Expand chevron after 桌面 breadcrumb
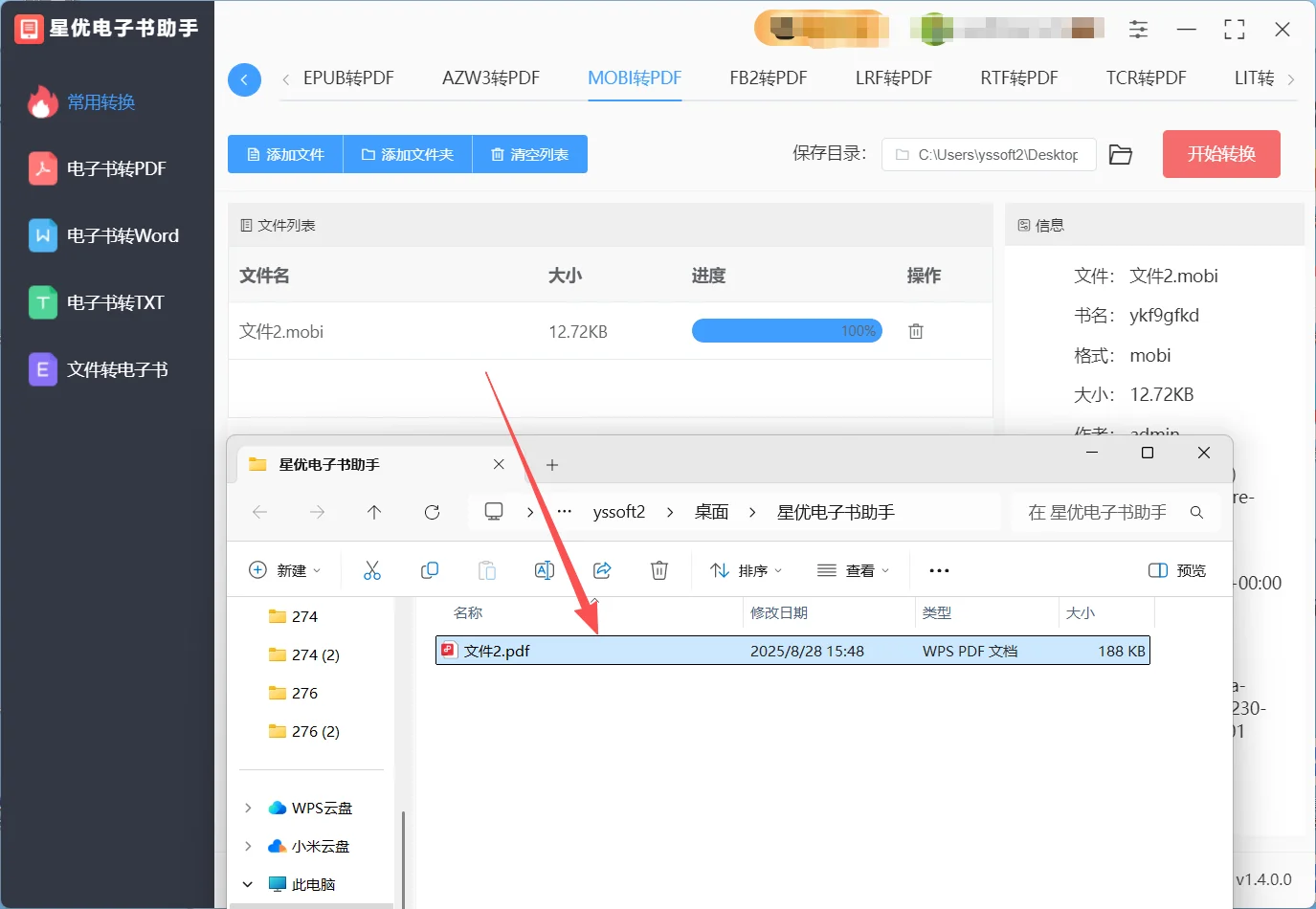Screen dimensions: 1316x909 [752, 512]
